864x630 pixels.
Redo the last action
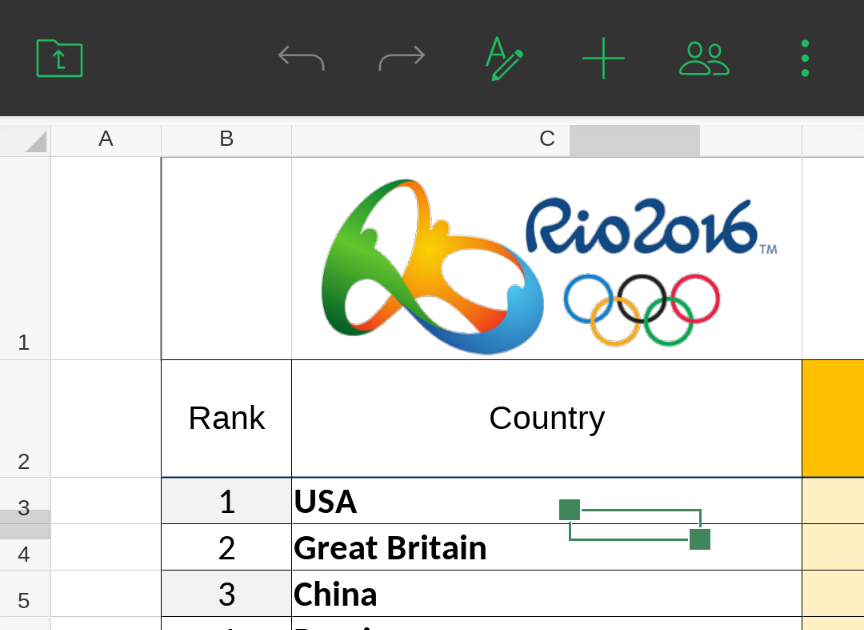click(402, 58)
